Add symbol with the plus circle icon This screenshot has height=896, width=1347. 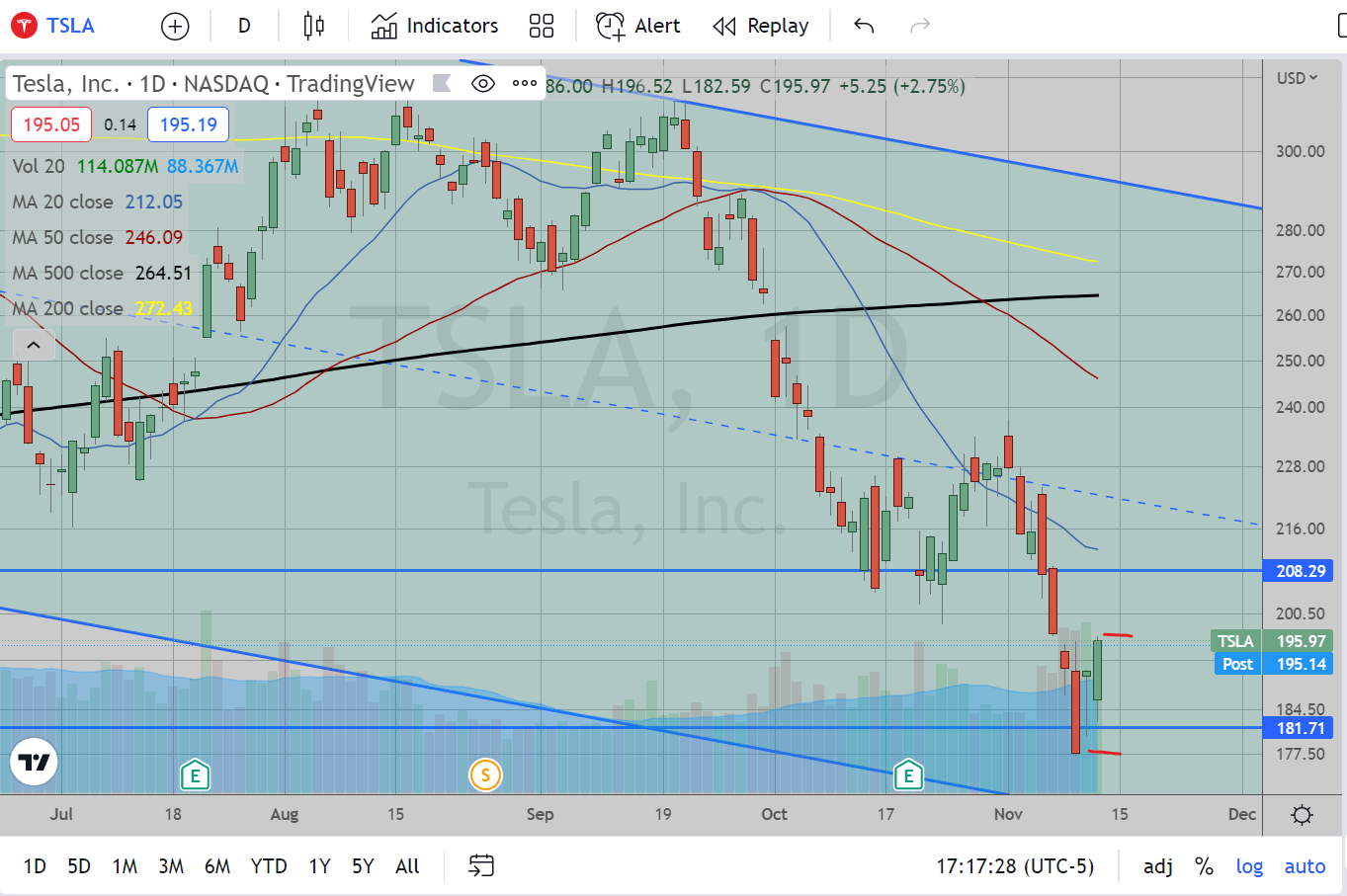tap(175, 27)
